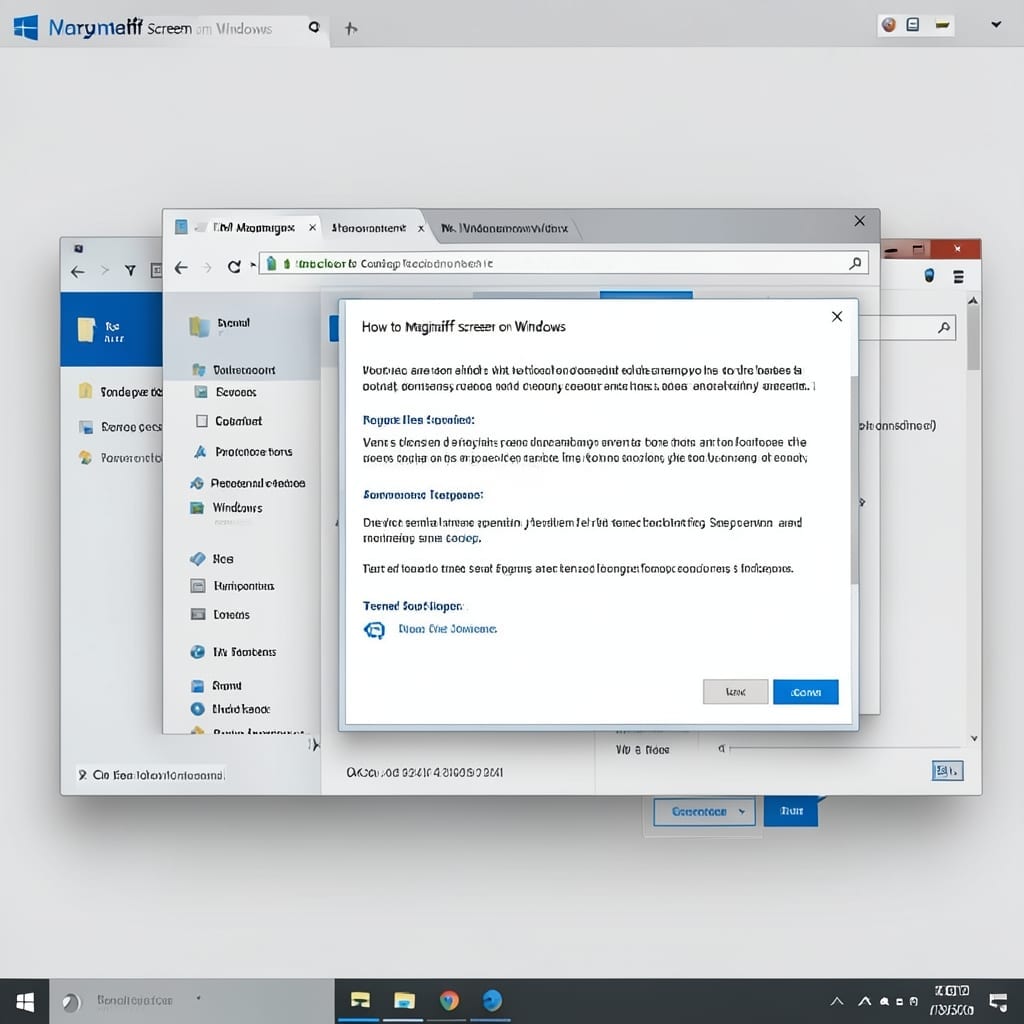Click the square panel icon at top right
This screenshot has height=1024, width=1024.
[913, 25]
